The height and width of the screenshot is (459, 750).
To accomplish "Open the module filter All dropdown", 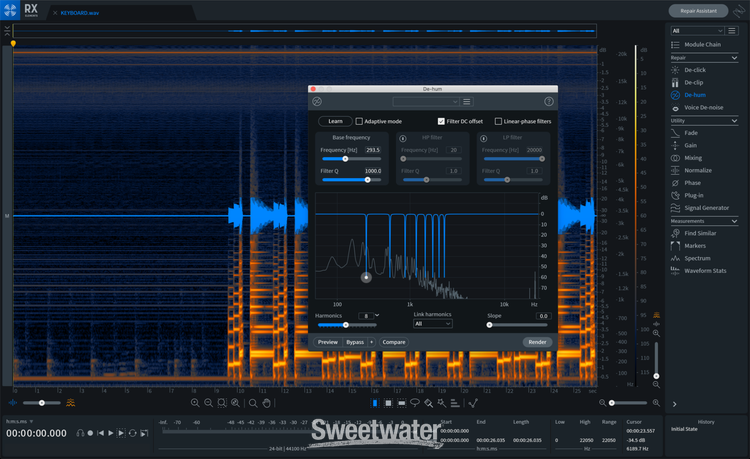I will [x=697, y=31].
